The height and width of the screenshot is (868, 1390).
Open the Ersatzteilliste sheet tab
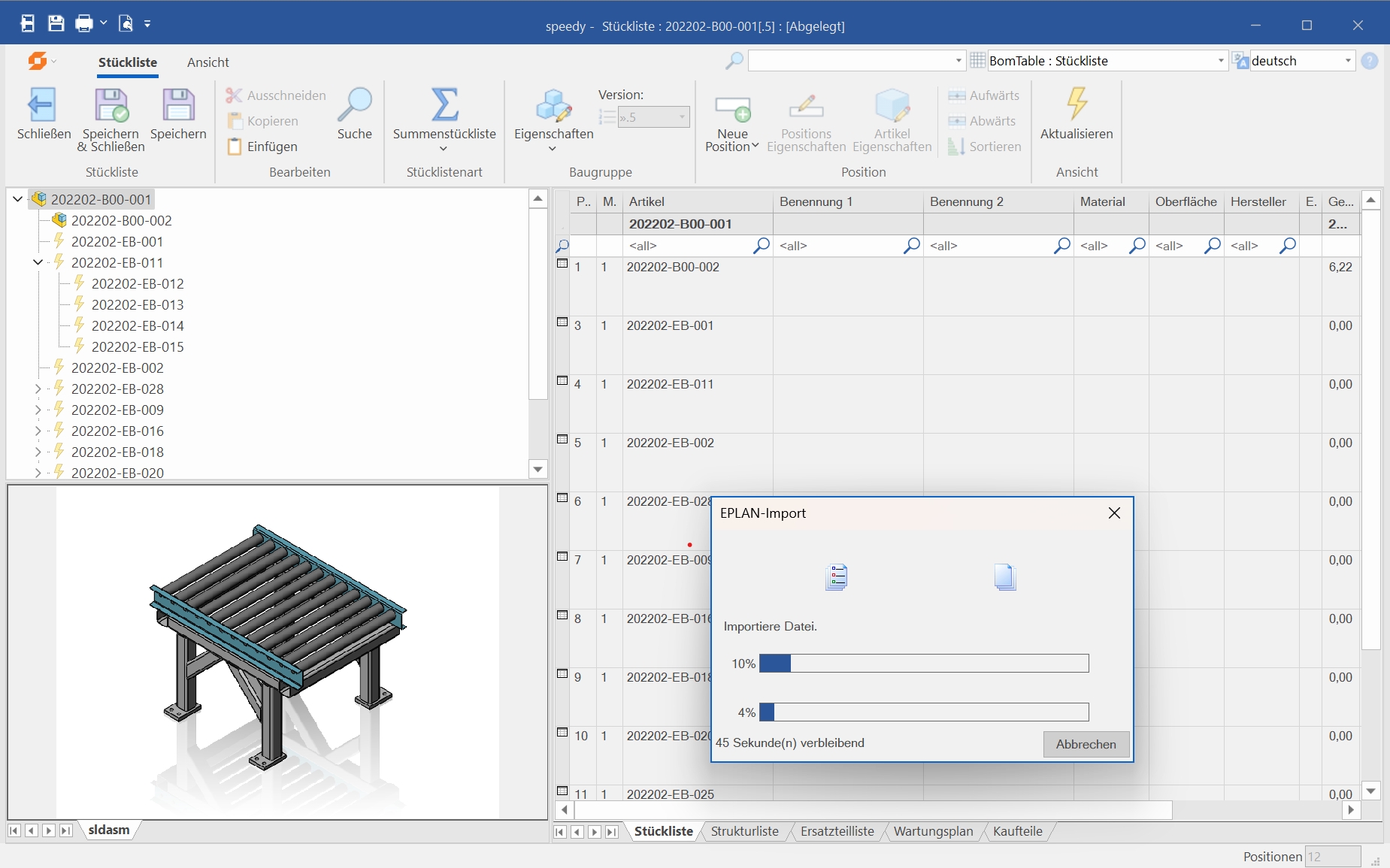click(837, 831)
